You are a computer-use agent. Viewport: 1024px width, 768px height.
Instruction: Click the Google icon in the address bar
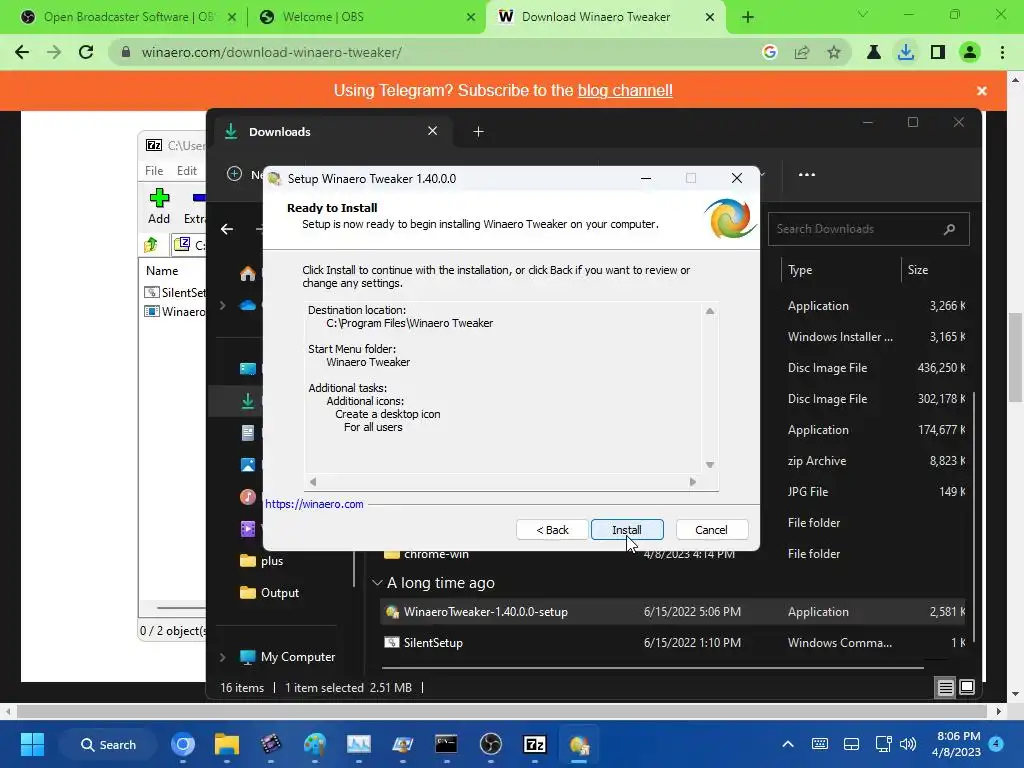click(x=770, y=52)
